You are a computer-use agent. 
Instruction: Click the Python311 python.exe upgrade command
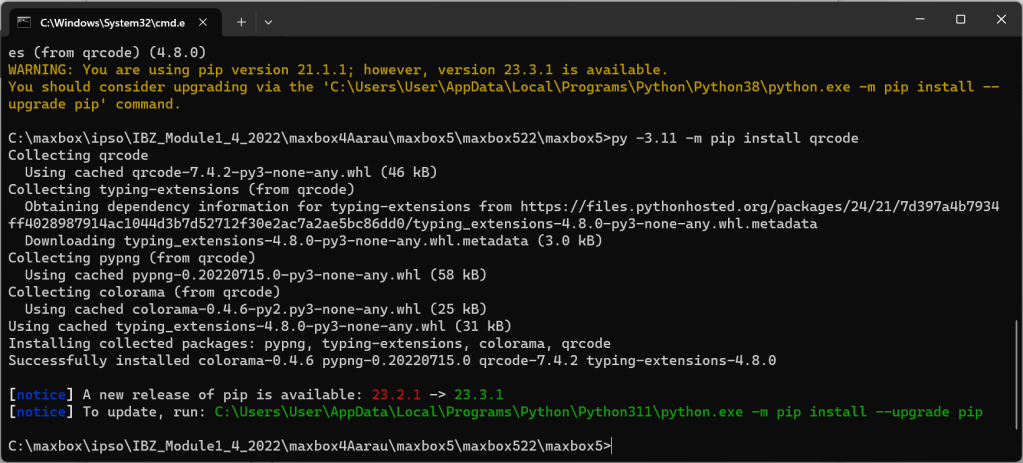pyautogui.click(x=598, y=411)
